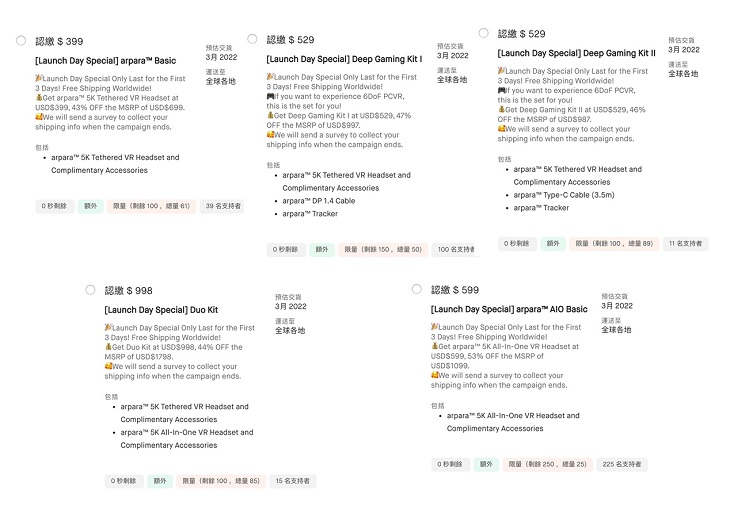
Task: Click the limited tag showing 總量 25
Action: pos(545,464)
